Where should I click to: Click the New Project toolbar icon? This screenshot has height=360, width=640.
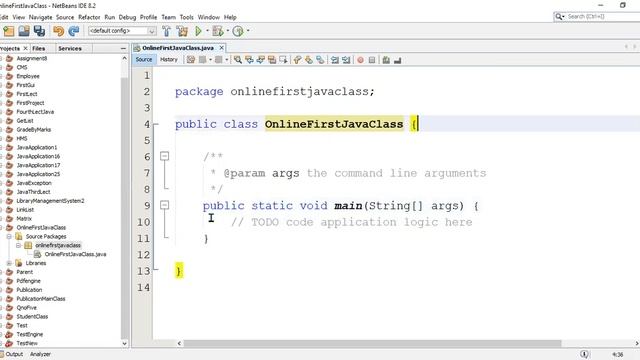9,31
